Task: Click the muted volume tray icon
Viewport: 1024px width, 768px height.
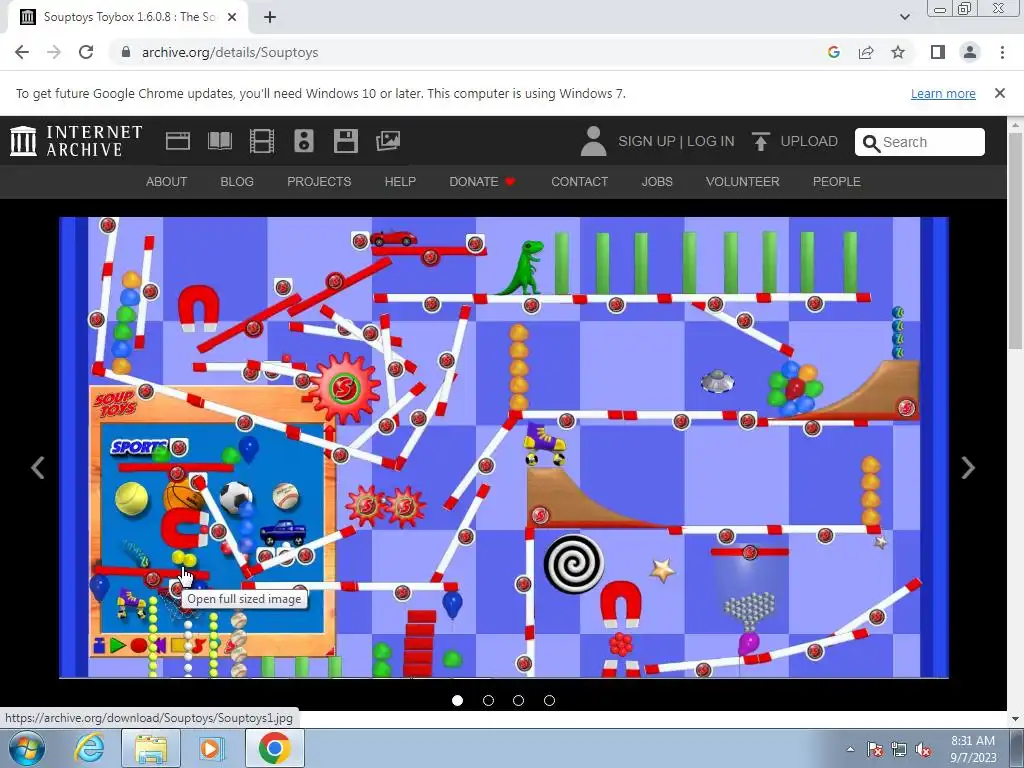Action: pos(924,750)
